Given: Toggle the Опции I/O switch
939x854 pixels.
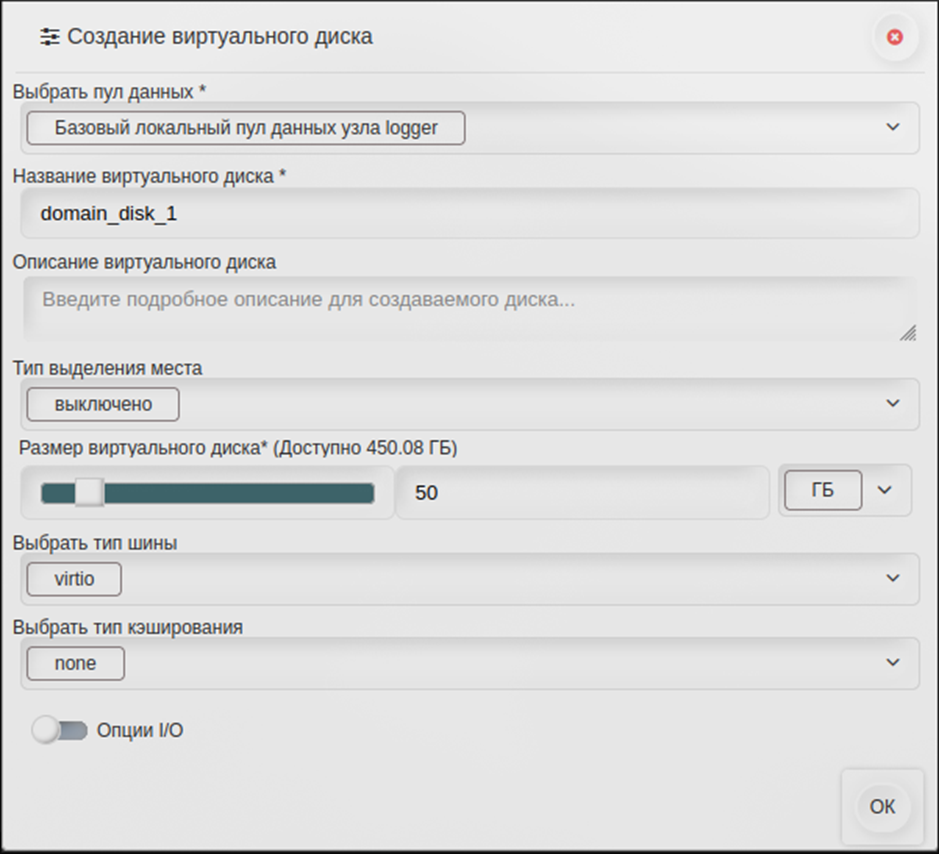Looking at the screenshot, I should point(60,730).
